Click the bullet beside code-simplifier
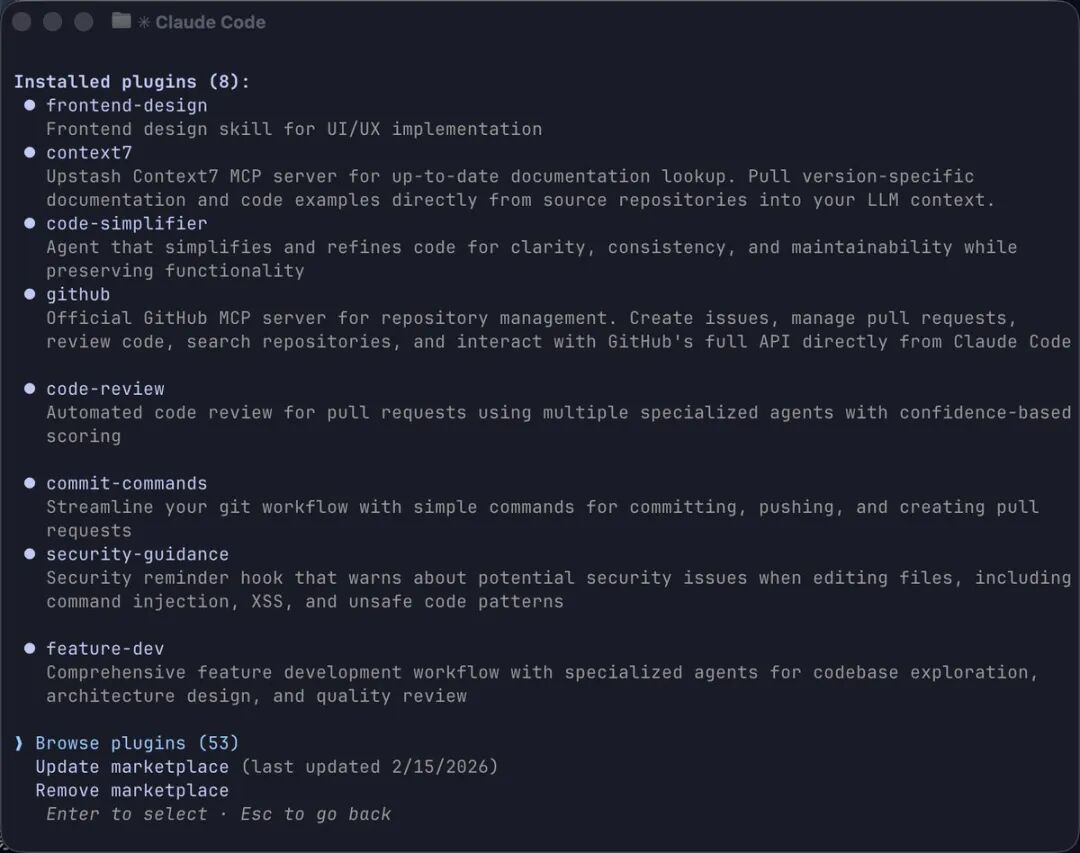 click(x=30, y=223)
